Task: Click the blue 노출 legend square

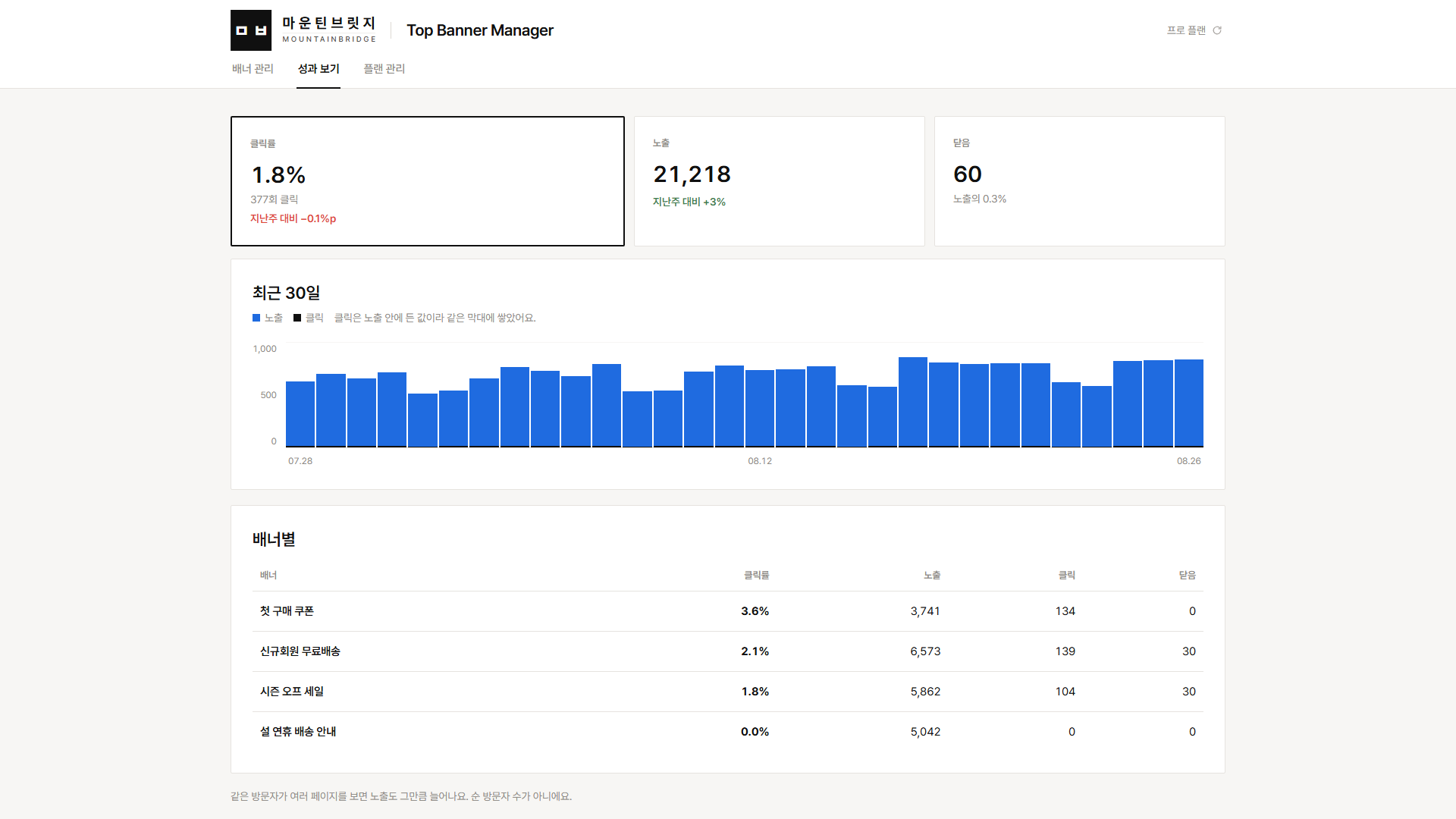Action: (x=256, y=318)
